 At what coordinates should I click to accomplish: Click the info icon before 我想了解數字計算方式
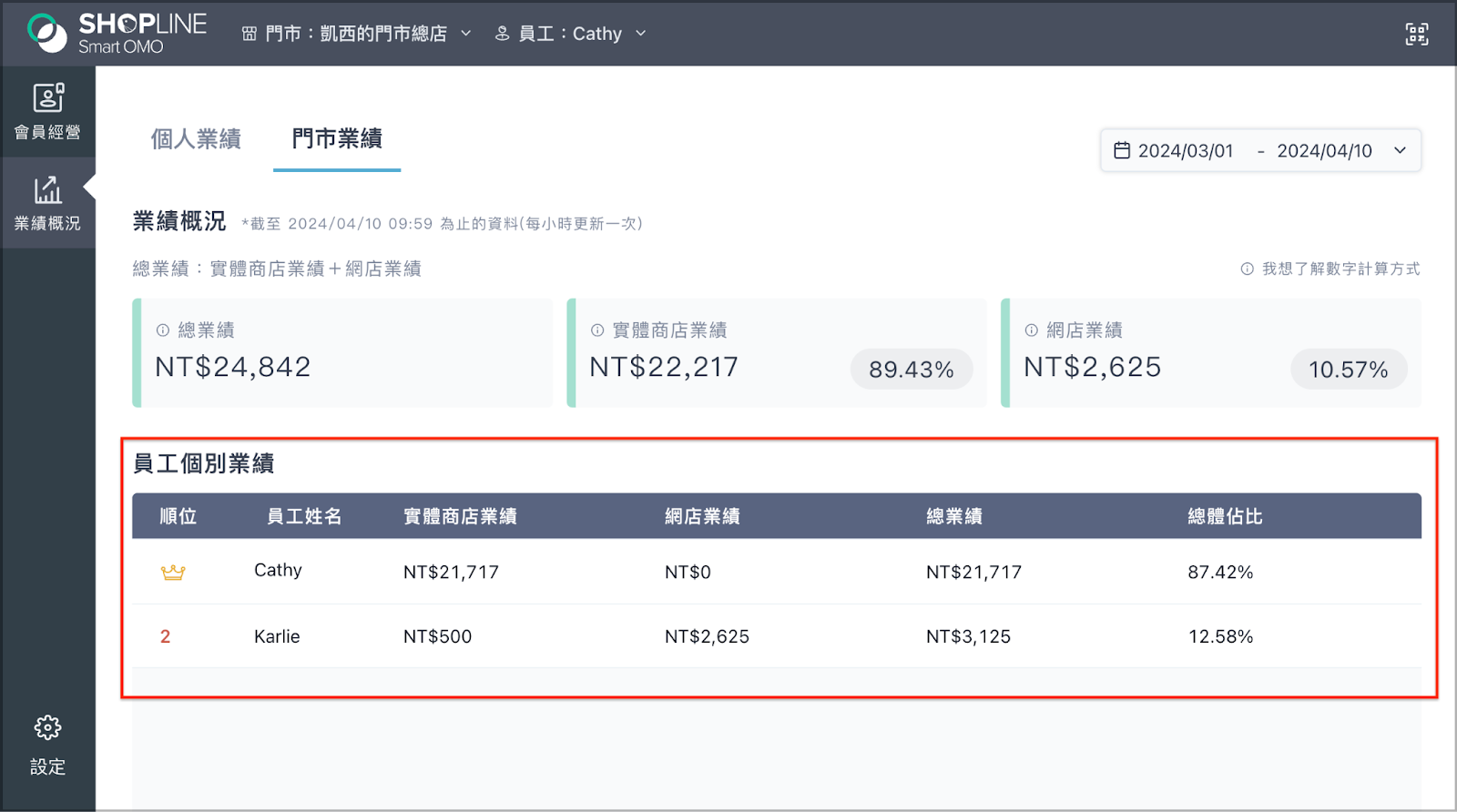click(x=1248, y=269)
